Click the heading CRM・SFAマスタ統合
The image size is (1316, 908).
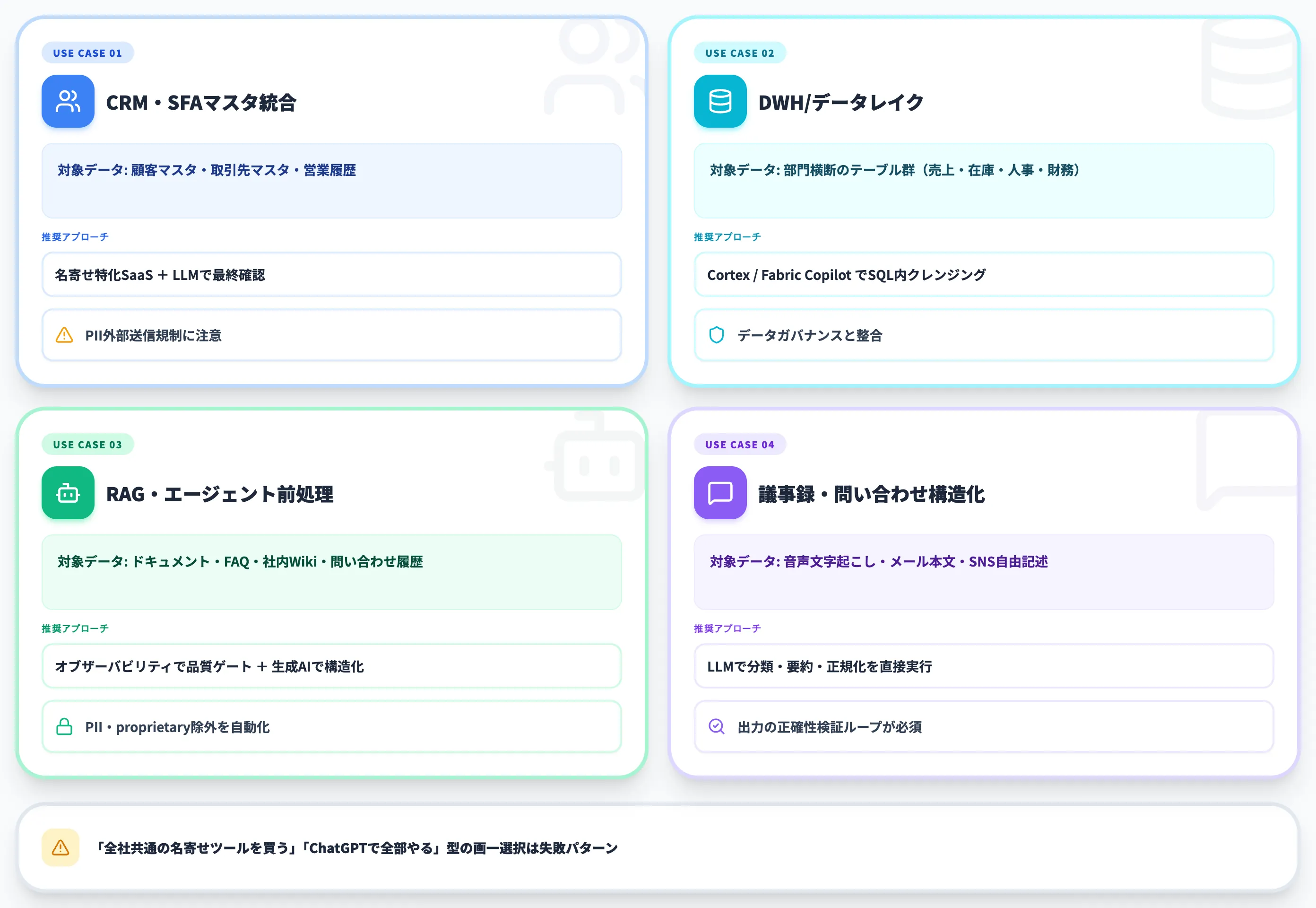pos(201,103)
